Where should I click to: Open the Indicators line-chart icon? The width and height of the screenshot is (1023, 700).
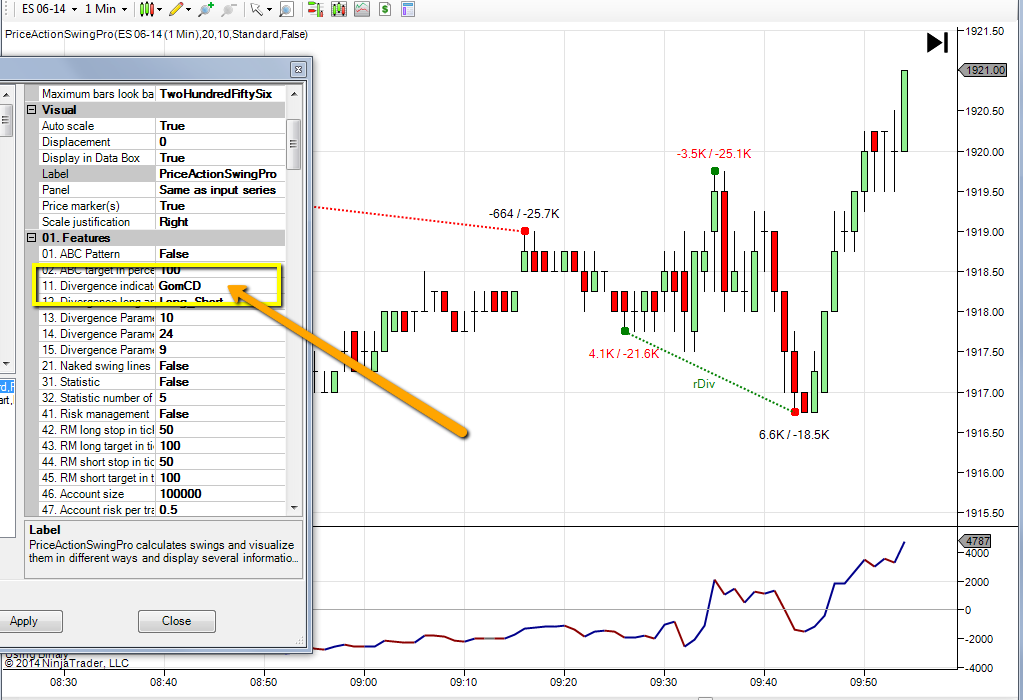click(361, 9)
